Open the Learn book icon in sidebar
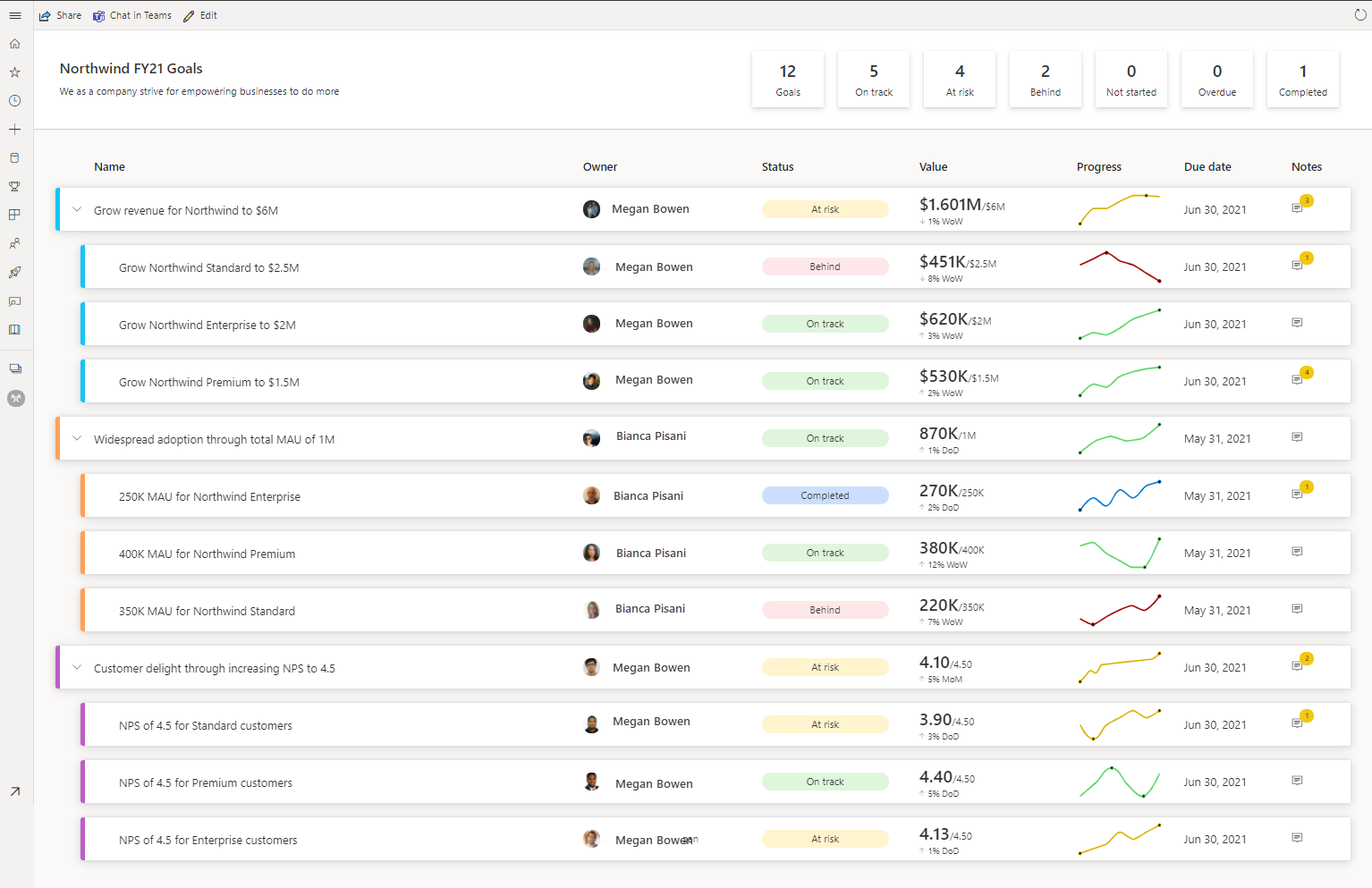1372x888 pixels. click(x=15, y=329)
